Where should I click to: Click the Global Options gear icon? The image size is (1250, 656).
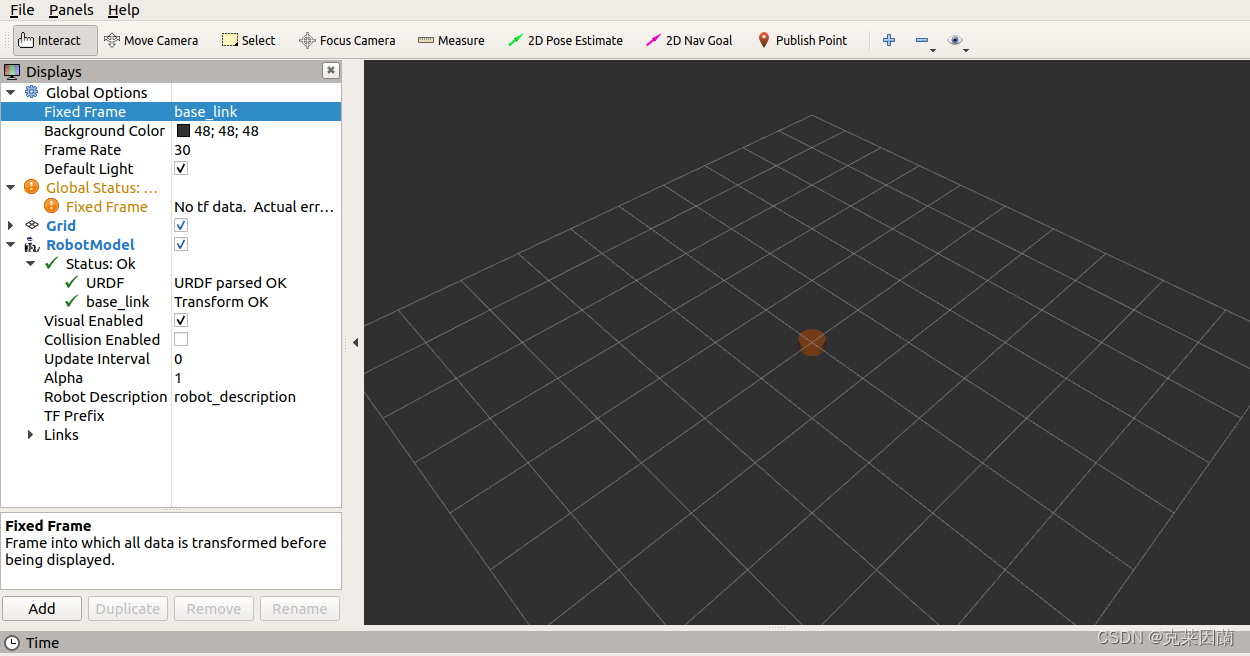(x=32, y=92)
